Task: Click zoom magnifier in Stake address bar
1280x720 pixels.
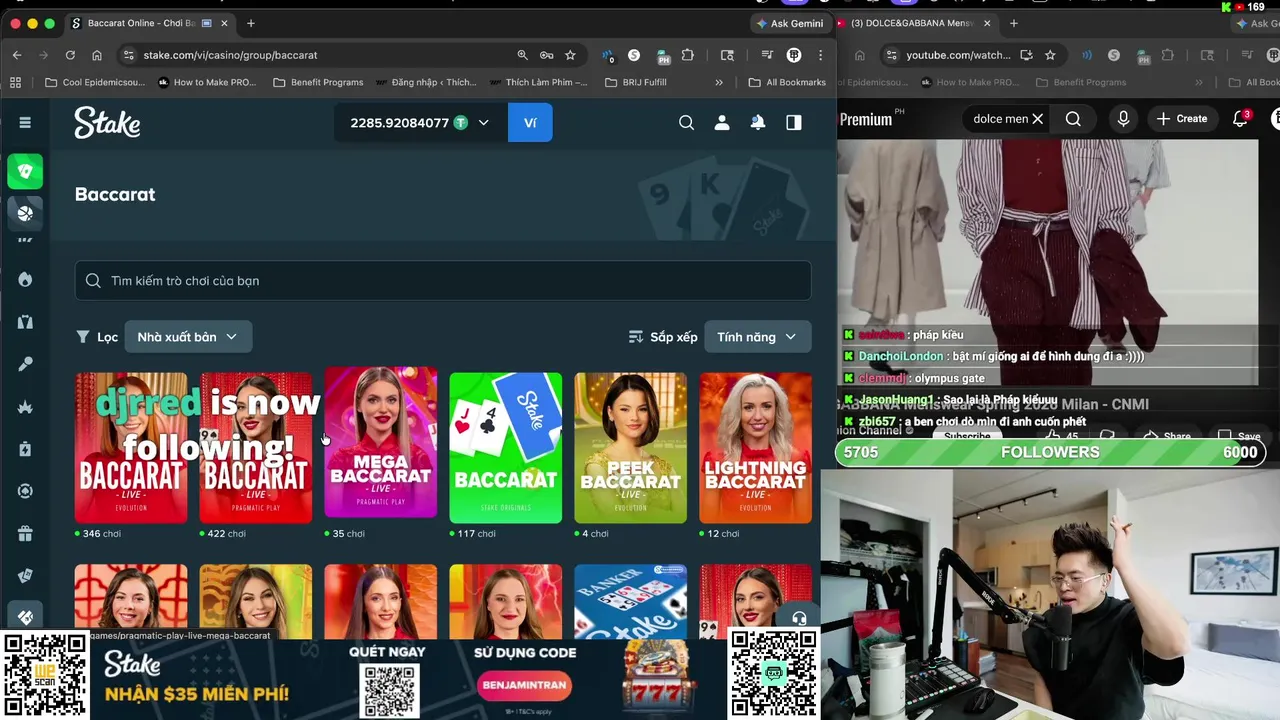Action: coord(522,55)
